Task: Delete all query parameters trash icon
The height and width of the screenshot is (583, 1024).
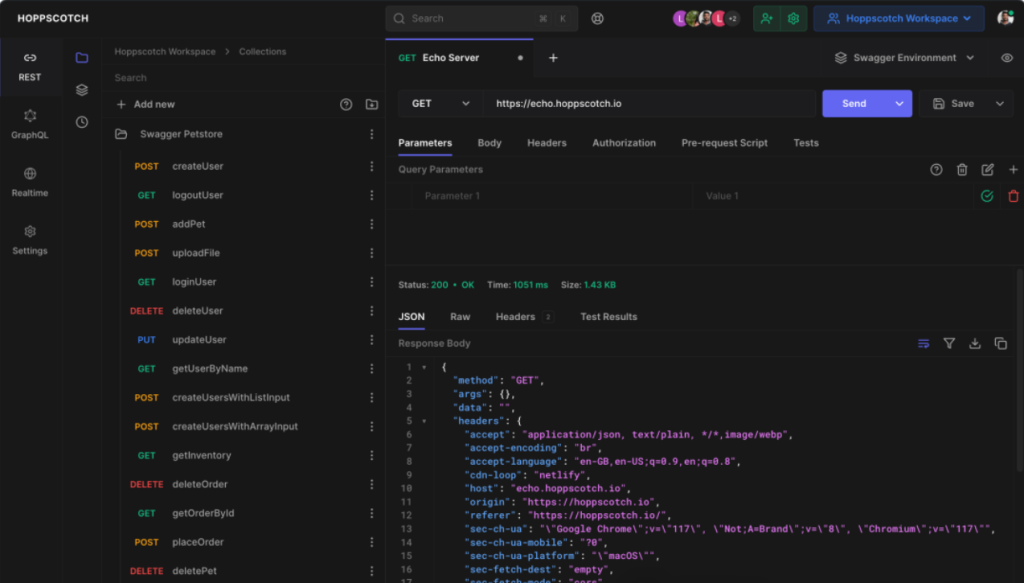Action: [x=962, y=170]
